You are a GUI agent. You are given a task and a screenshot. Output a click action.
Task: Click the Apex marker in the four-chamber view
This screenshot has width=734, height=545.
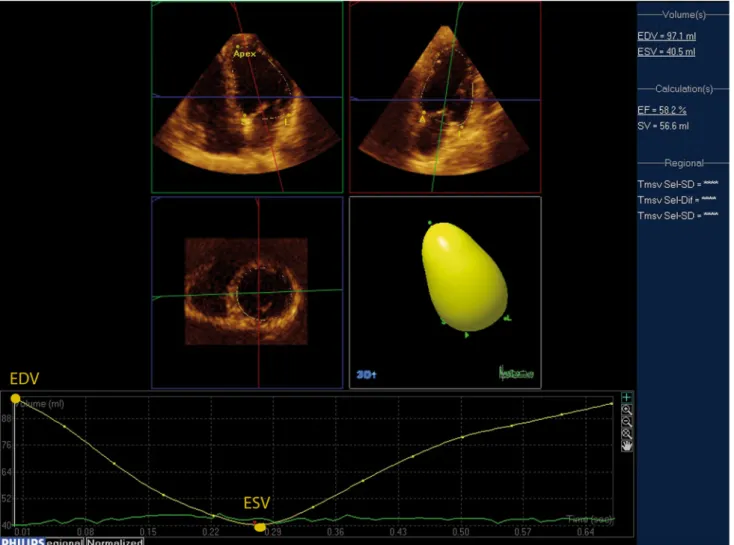pos(244,53)
